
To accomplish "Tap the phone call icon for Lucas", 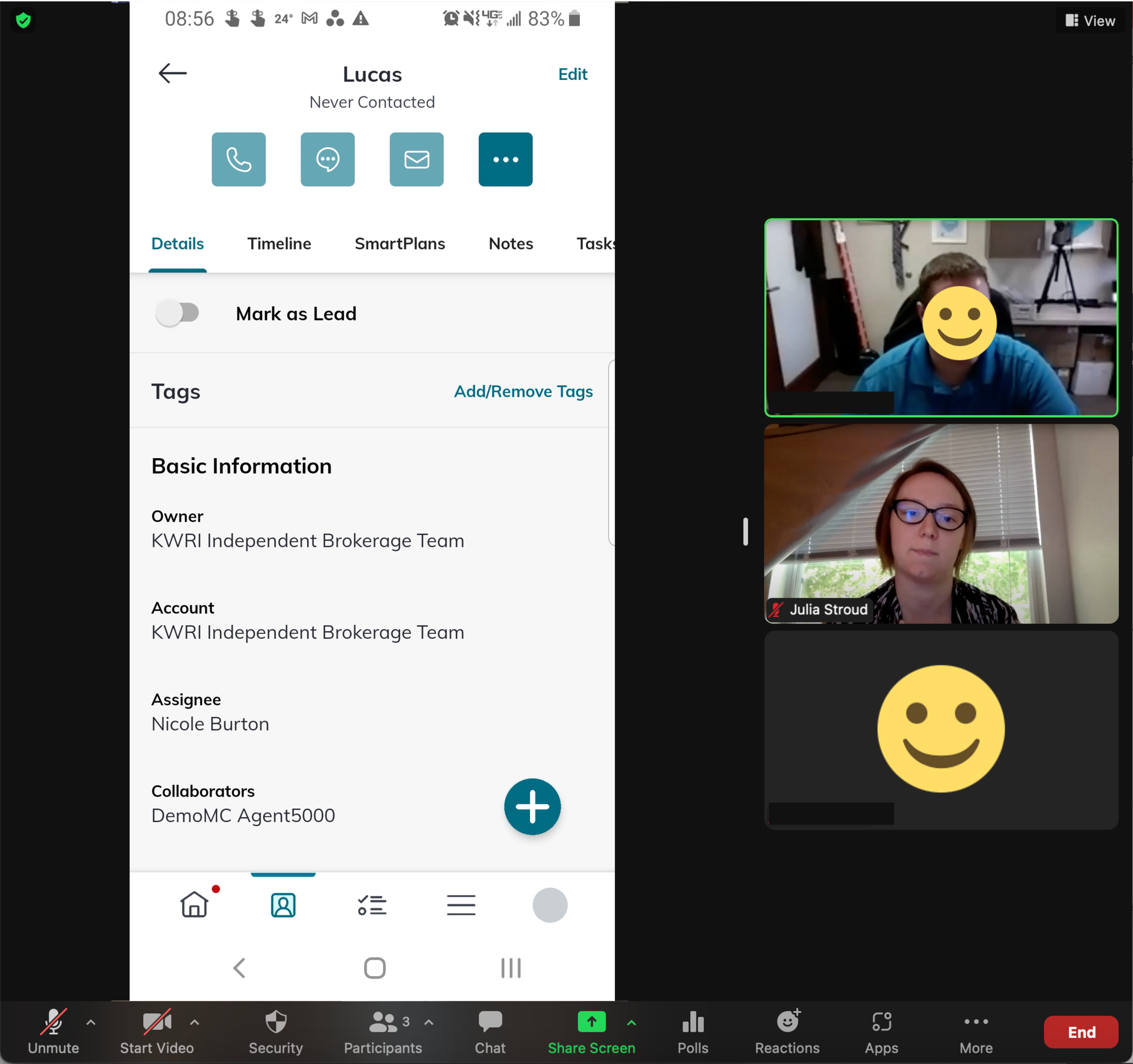I will [238, 160].
